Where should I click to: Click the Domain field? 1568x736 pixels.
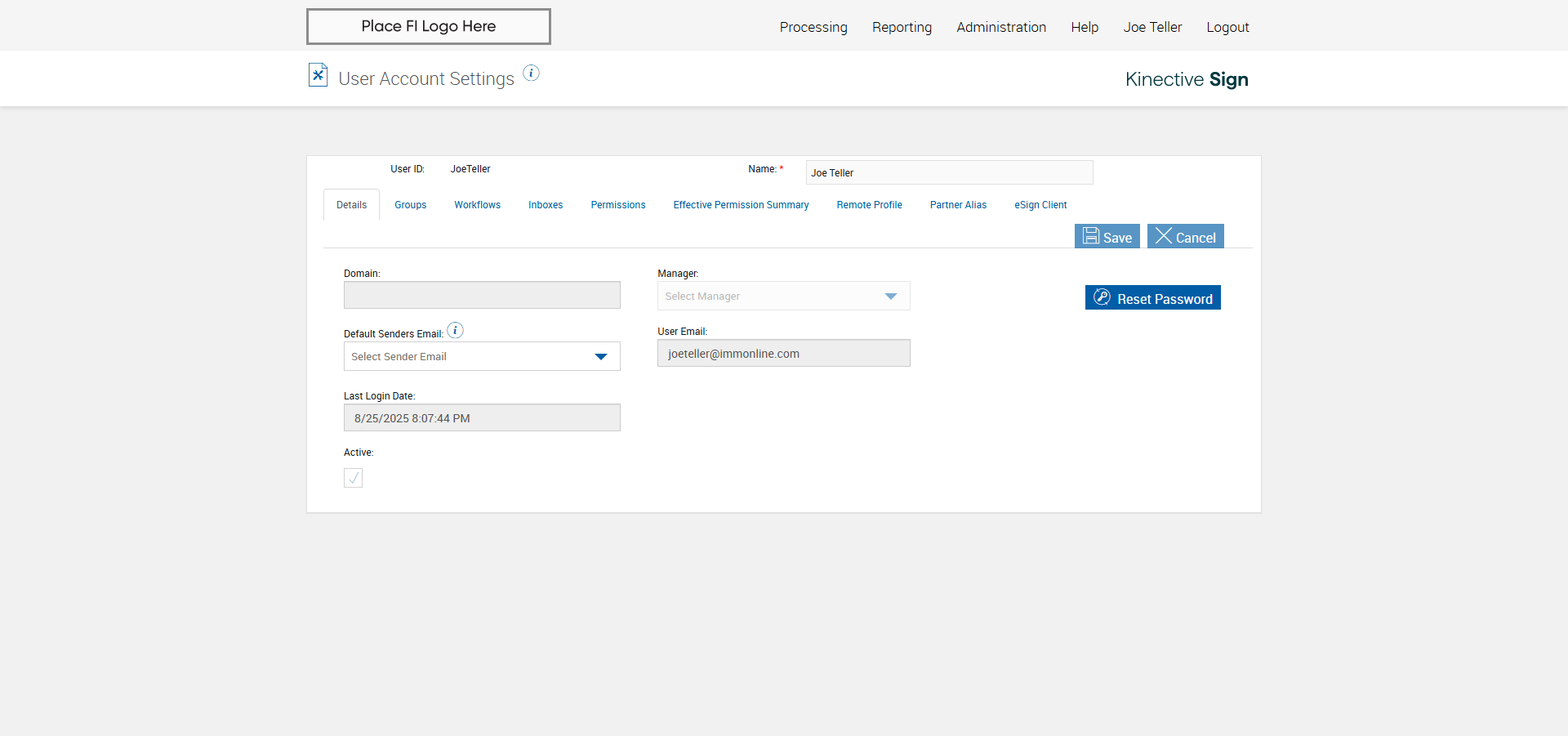pyautogui.click(x=482, y=295)
